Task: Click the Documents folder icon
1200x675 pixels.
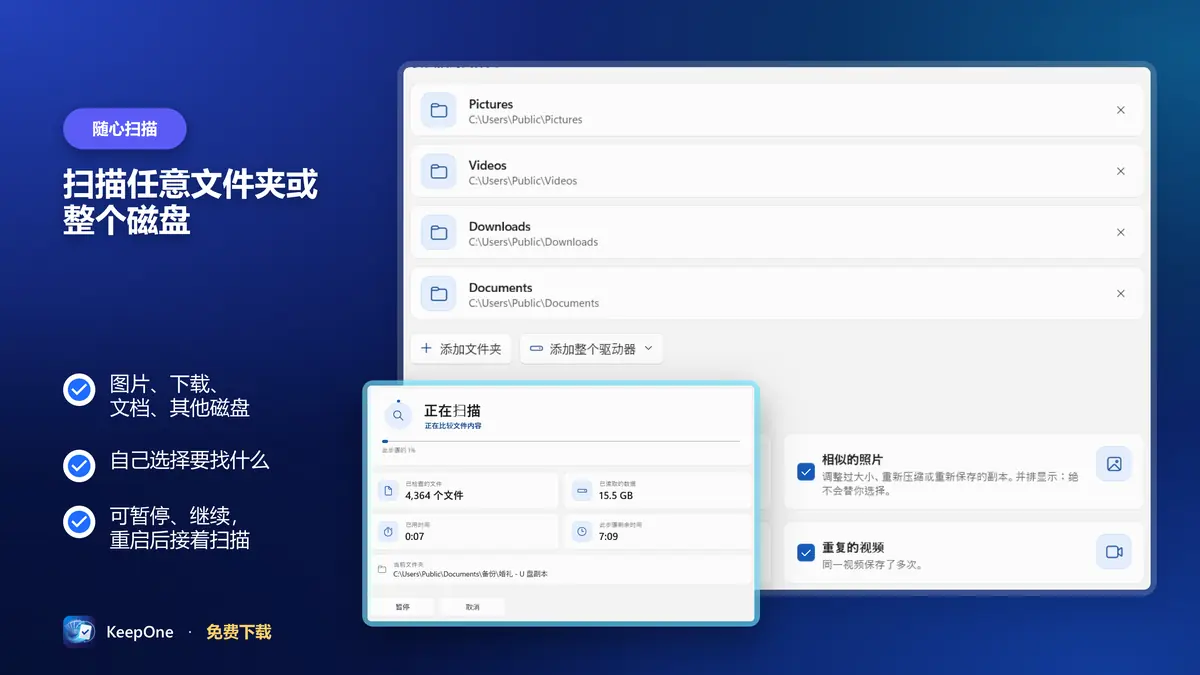Action: (x=438, y=294)
